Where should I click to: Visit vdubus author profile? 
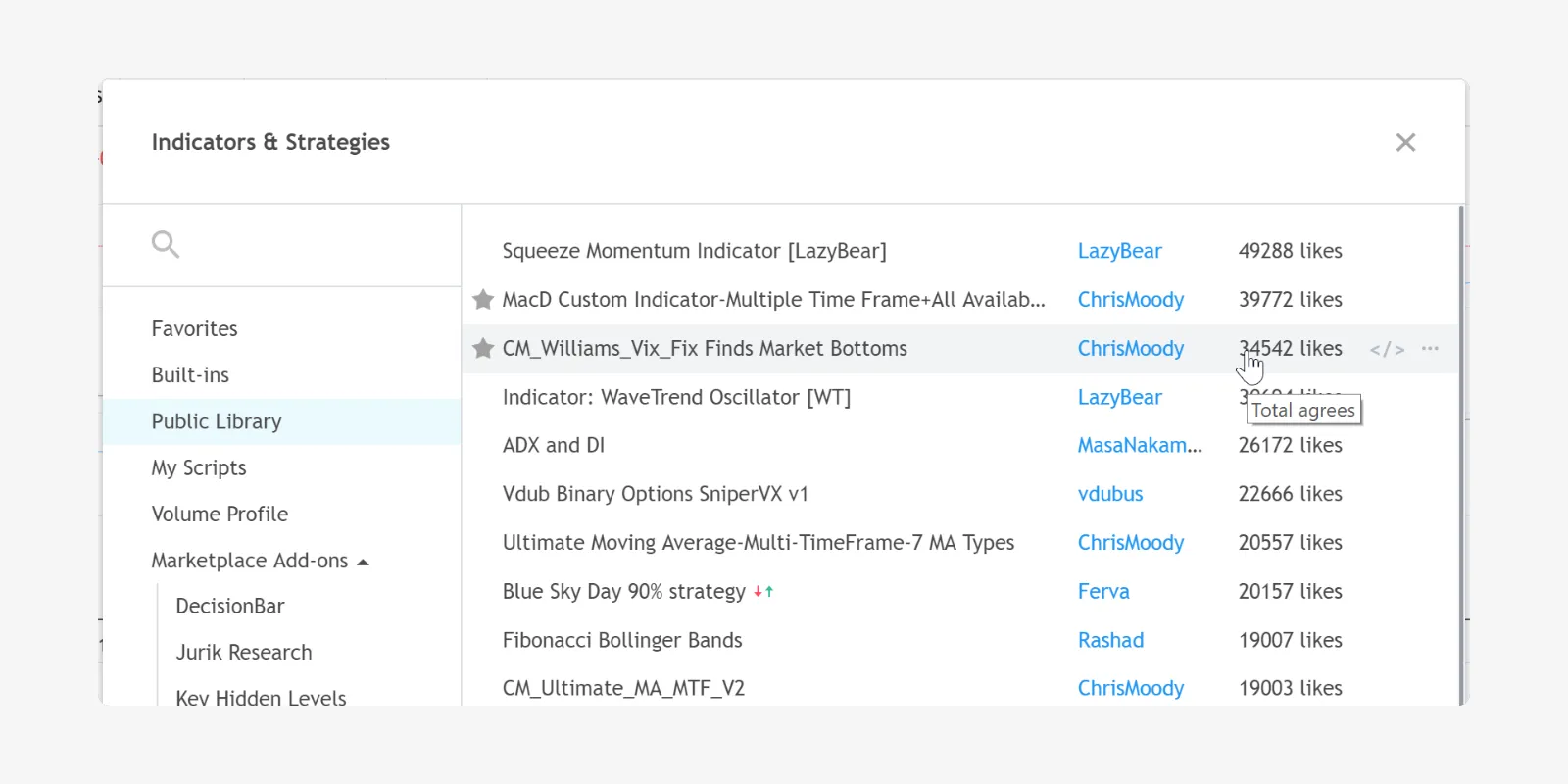point(1110,494)
